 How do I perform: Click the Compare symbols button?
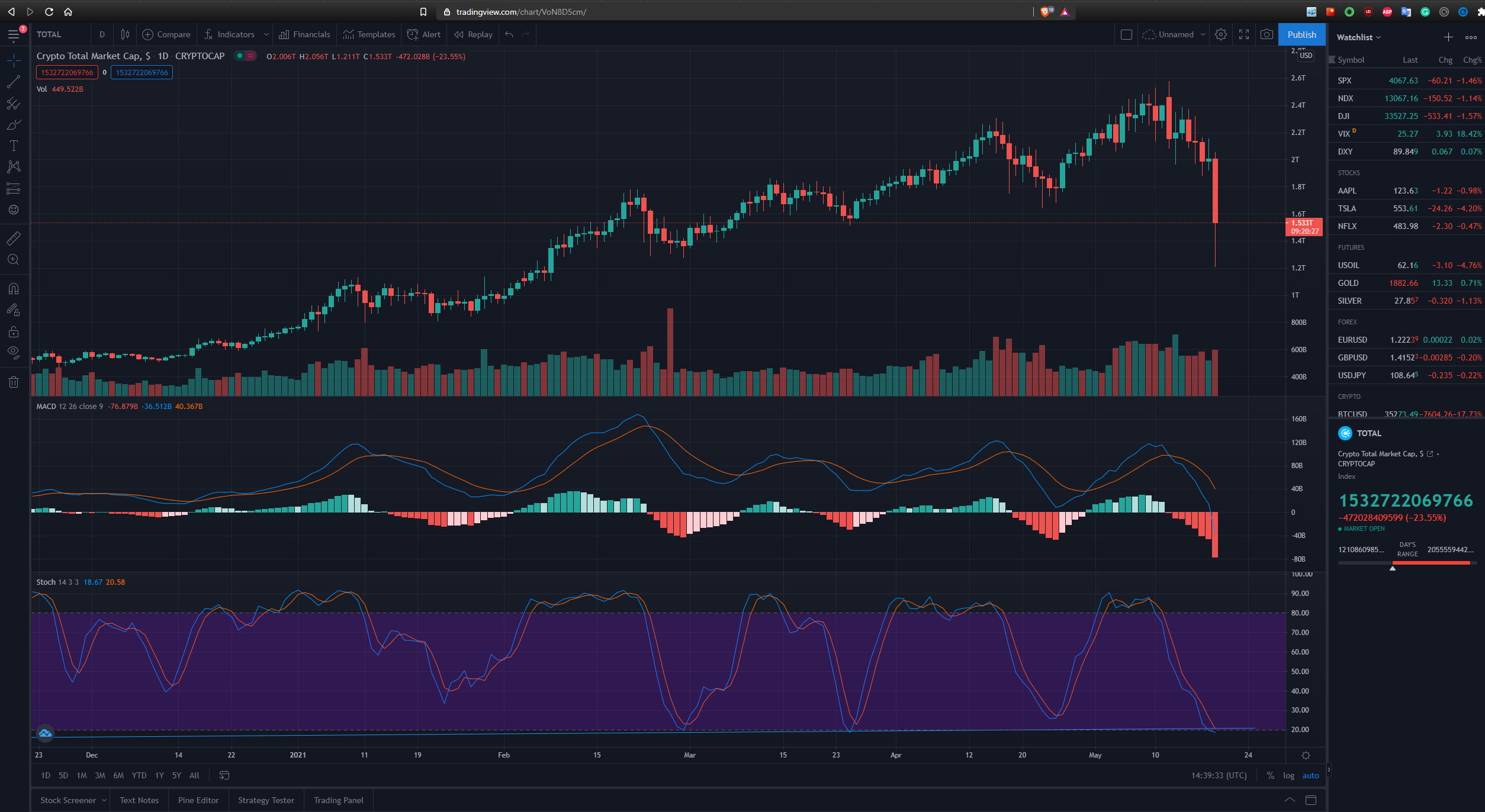pos(166,34)
